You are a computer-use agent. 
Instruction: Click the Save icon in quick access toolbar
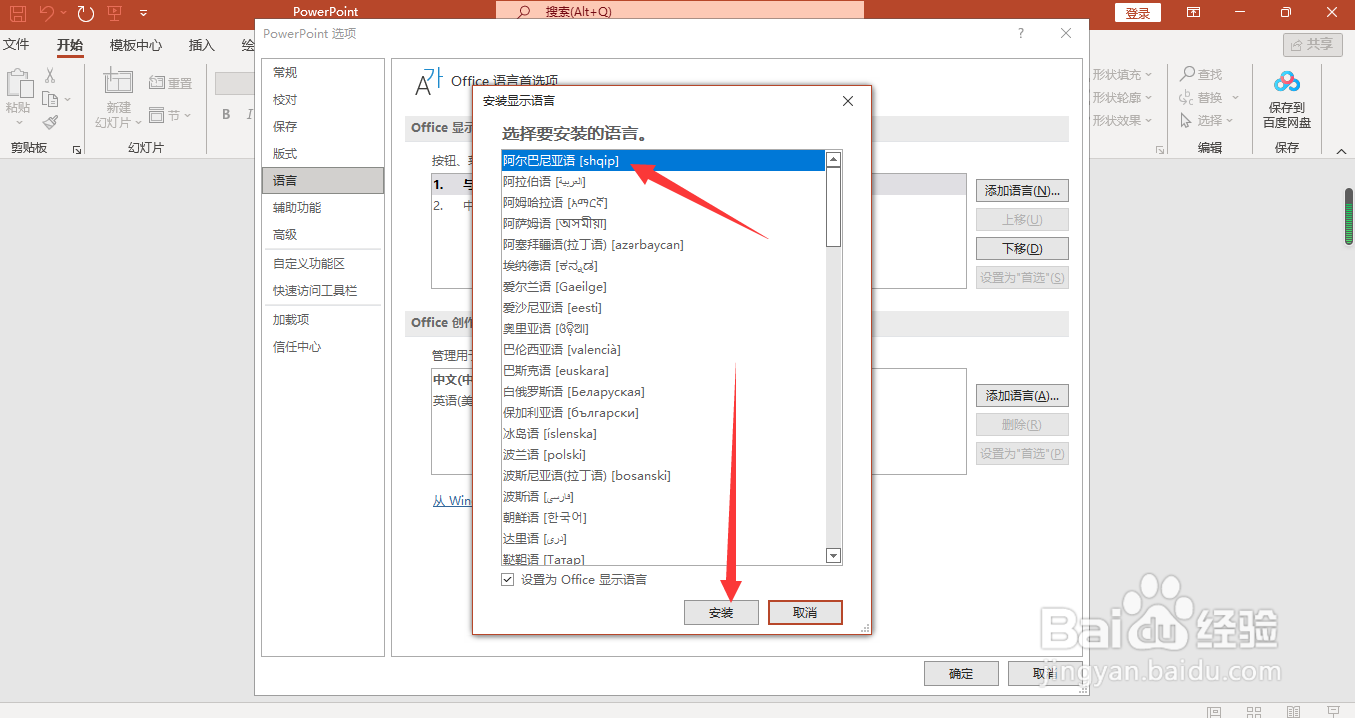click(x=17, y=13)
